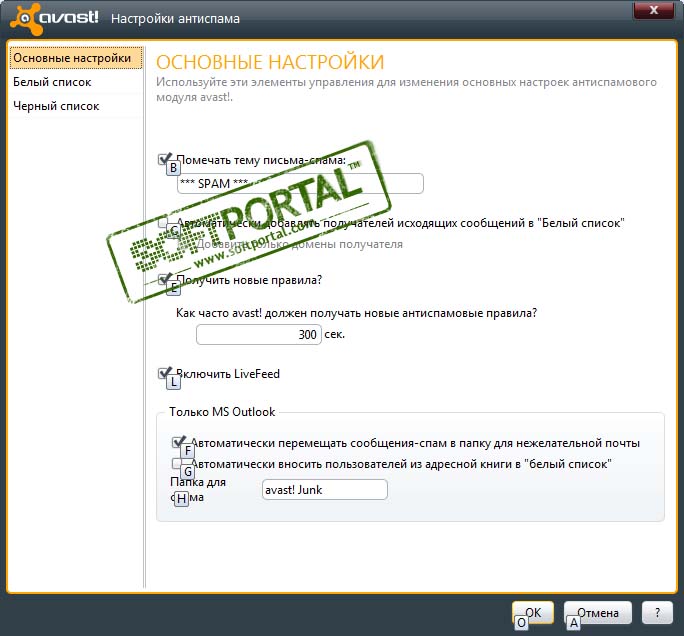
Task: Click the *** SPAM *** subject field
Action: click(300, 183)
